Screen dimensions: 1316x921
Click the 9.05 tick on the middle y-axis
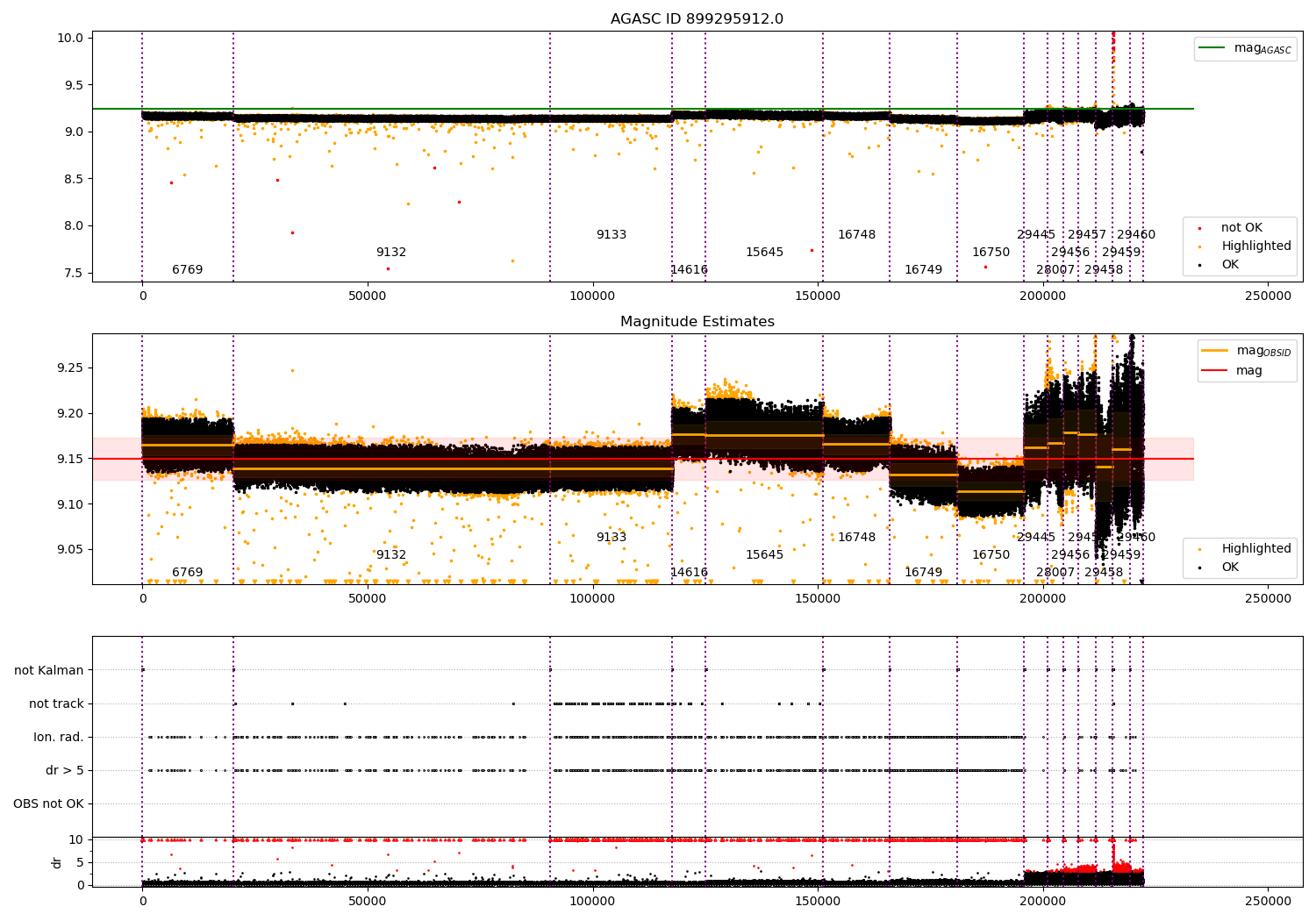tap(70, 550)
